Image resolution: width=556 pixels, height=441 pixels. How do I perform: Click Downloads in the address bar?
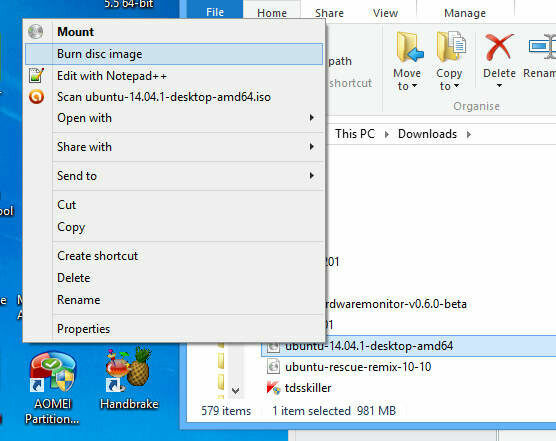(427, 134)
